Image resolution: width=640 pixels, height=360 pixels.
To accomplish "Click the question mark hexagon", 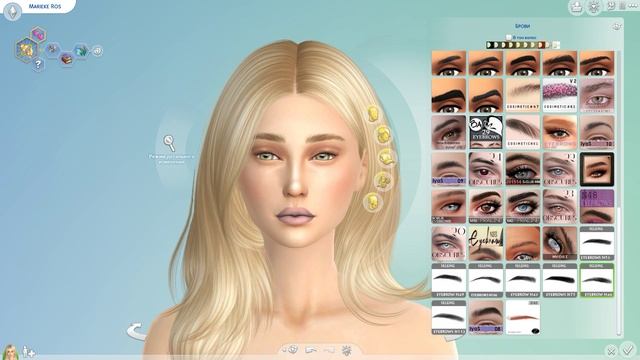I will pyautogui.click(x=38, y=64).
